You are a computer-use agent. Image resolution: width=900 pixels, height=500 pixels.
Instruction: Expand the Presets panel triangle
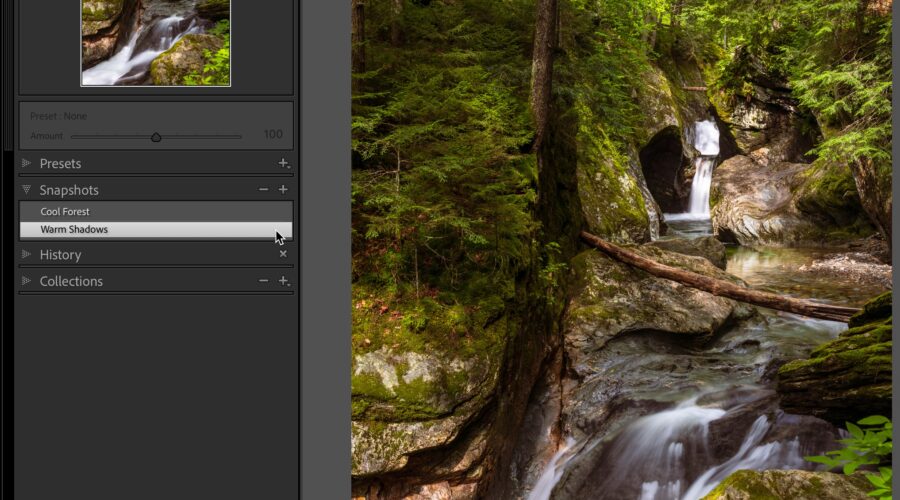pyautogui.click(x=27, y=163)
